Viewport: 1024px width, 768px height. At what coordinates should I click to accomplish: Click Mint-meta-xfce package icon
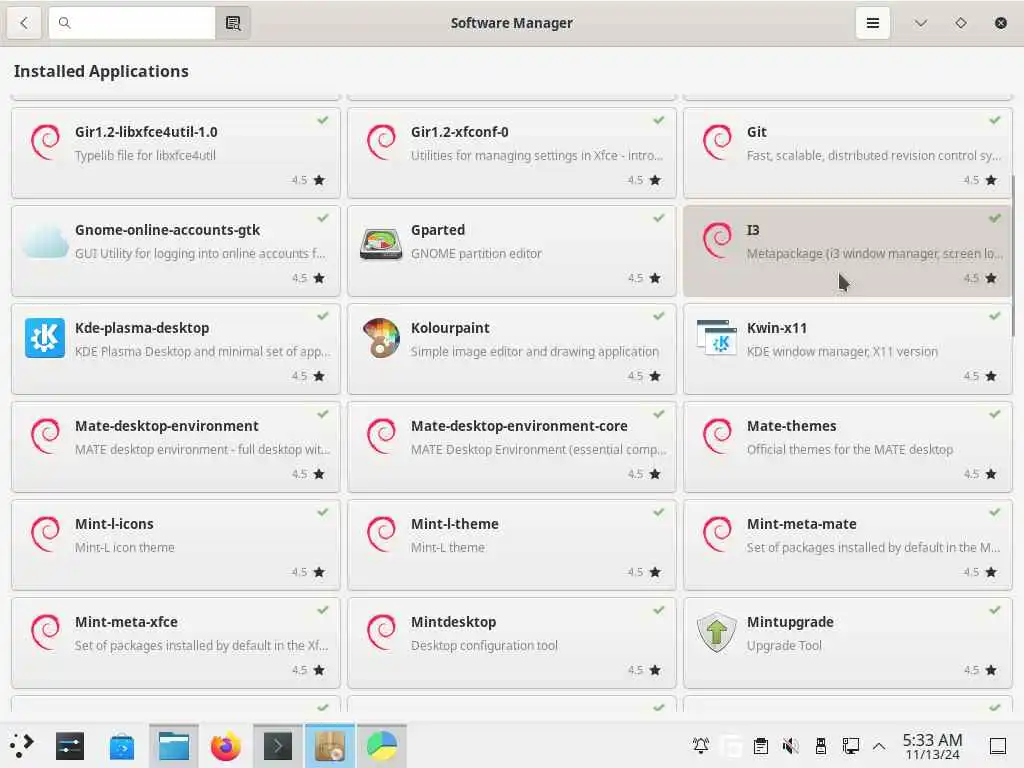tap(45, 632)
